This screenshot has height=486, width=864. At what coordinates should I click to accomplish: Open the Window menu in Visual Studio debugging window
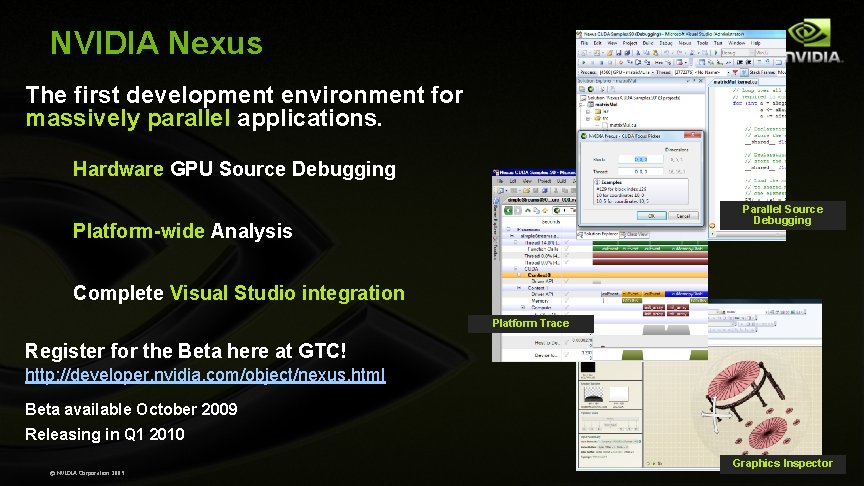coord(737,43)
